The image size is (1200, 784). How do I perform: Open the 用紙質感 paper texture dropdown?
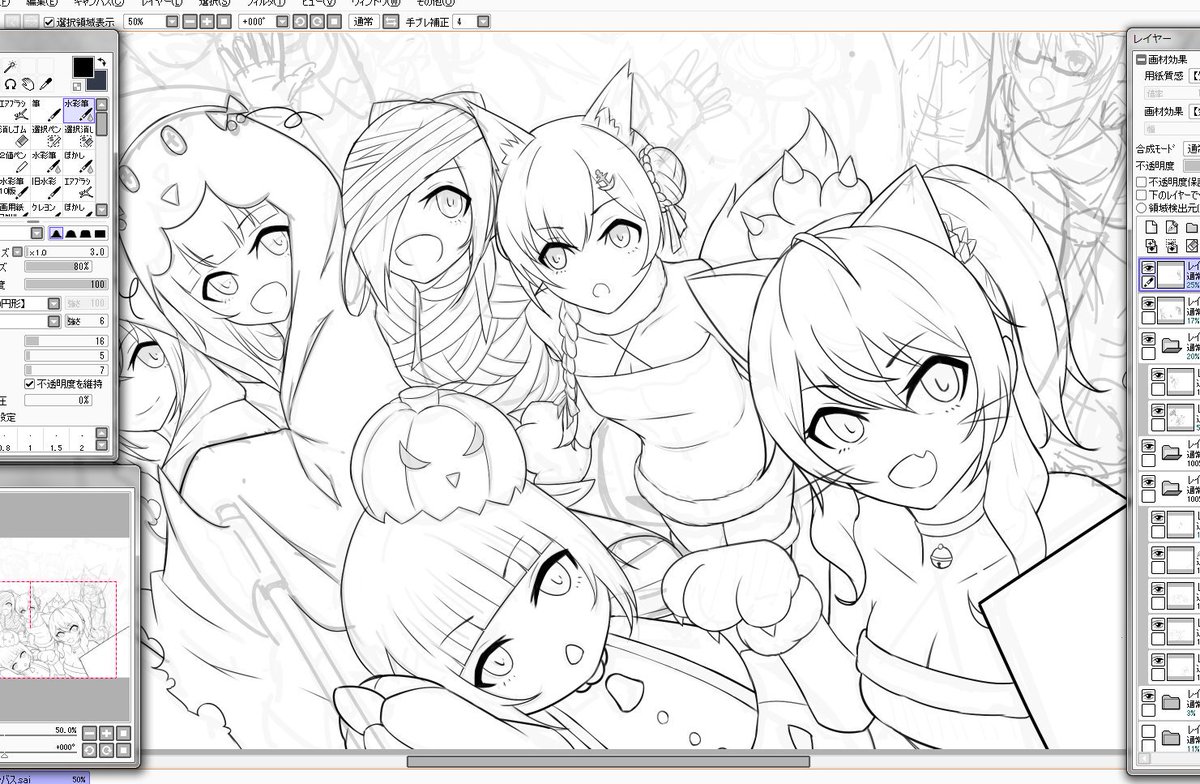(x=1195, y=75)
